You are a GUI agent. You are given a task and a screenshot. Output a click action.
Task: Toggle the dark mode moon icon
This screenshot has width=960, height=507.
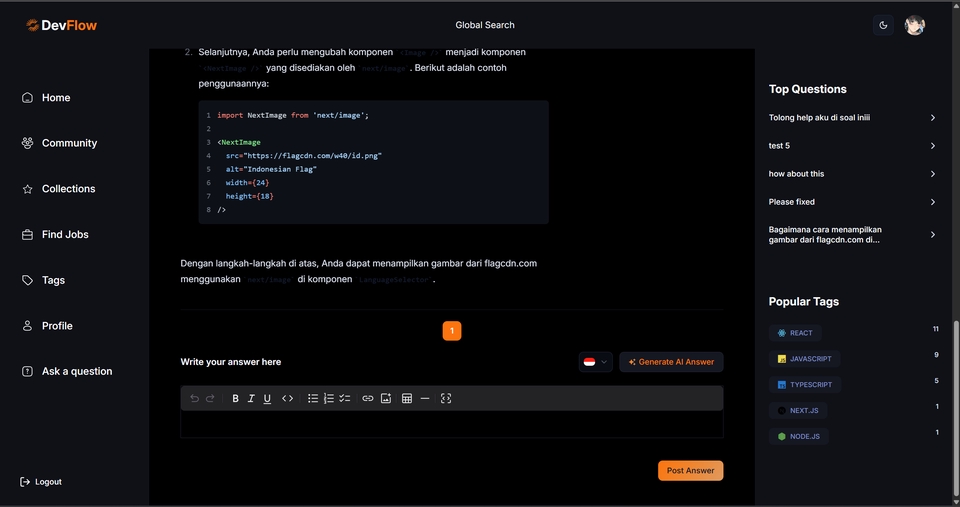[x=883, y=25]
